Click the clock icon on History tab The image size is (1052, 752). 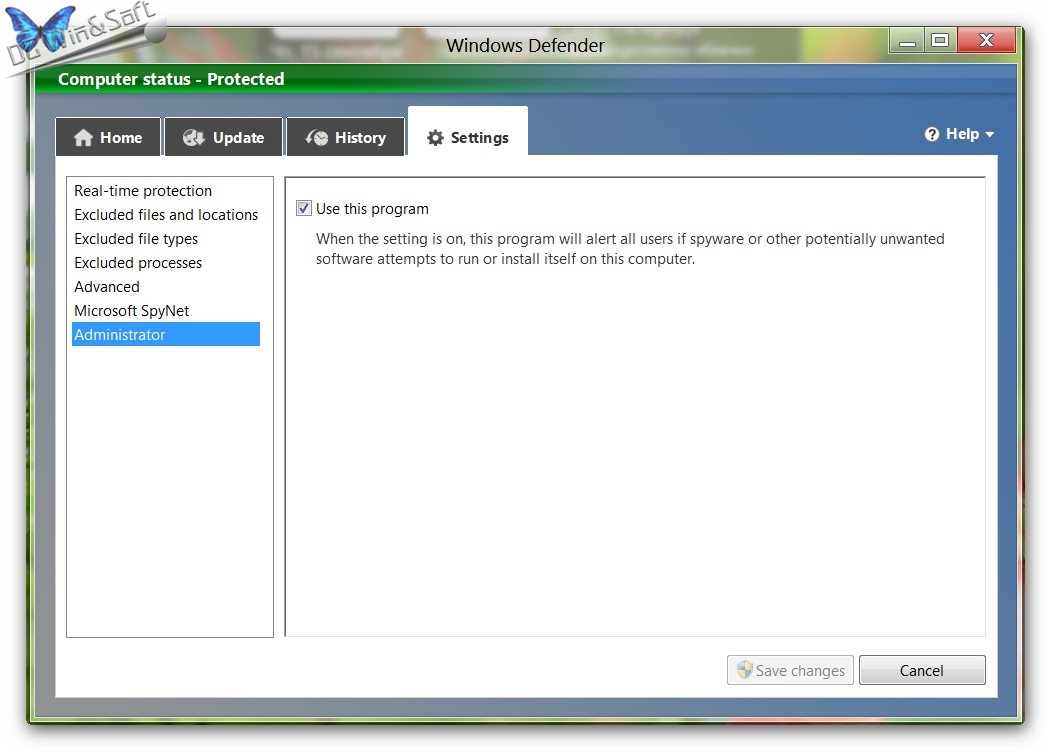click(x=317, y=138)
